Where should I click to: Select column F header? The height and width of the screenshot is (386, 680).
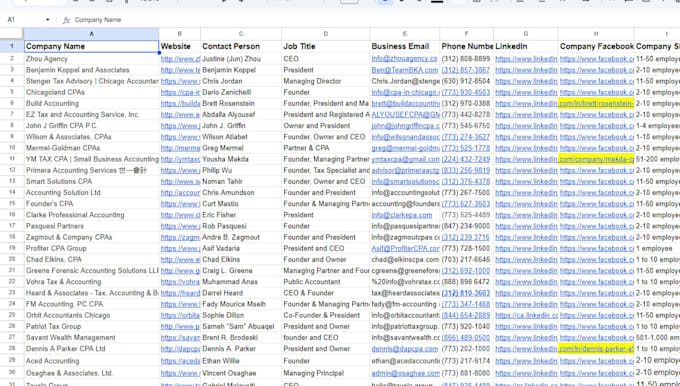466,33
